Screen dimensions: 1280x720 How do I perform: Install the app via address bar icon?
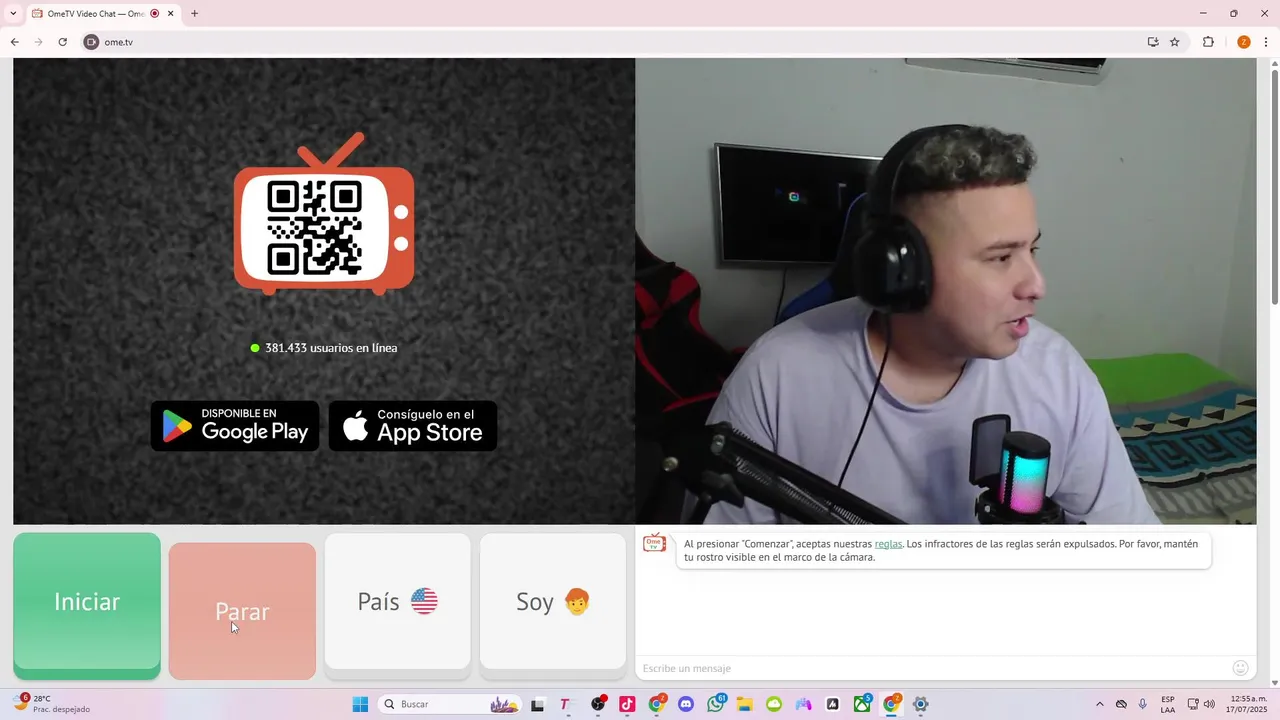click(1153, 42)
